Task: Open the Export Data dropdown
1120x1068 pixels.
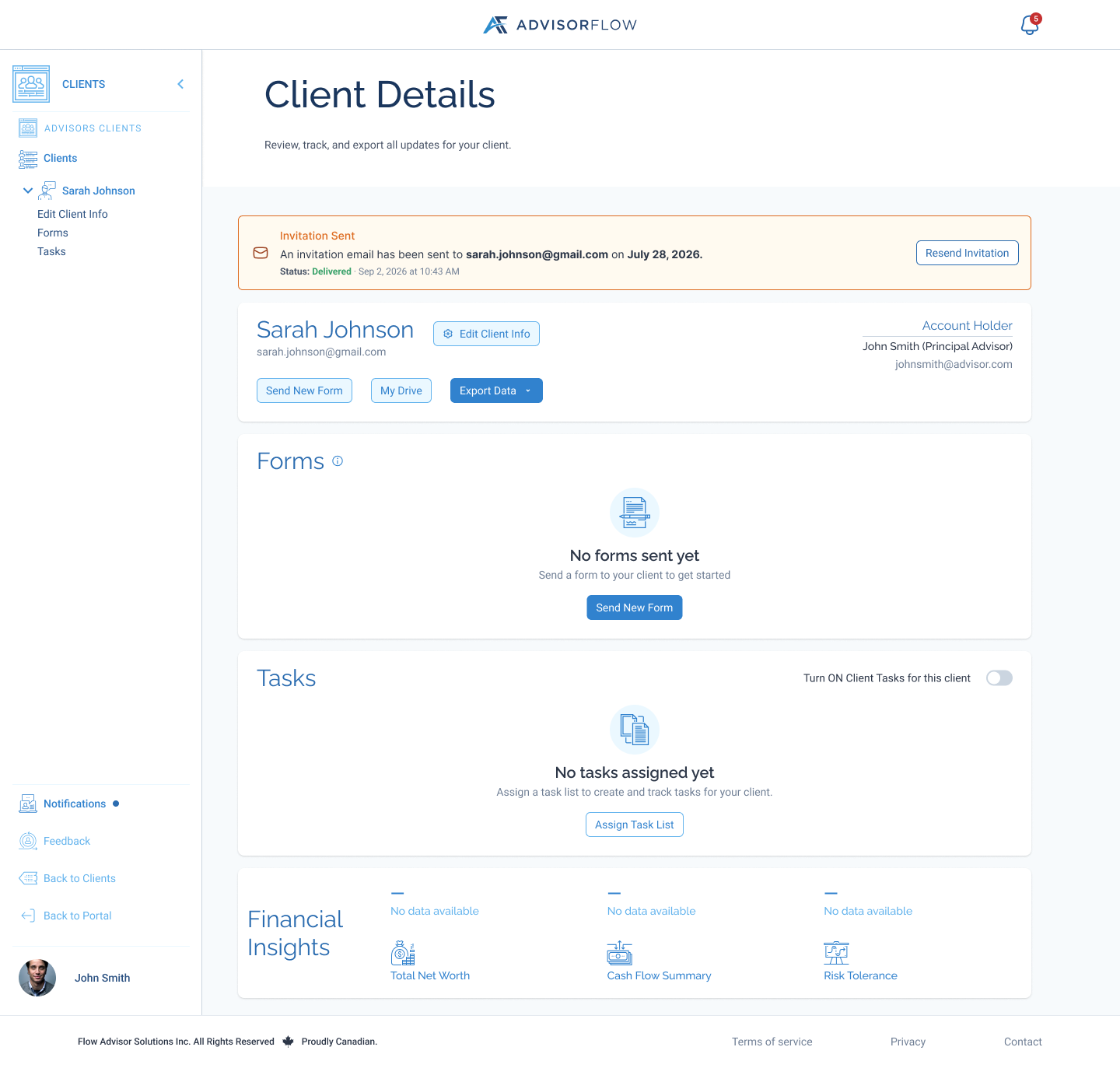Action: (x=496, y=390)
